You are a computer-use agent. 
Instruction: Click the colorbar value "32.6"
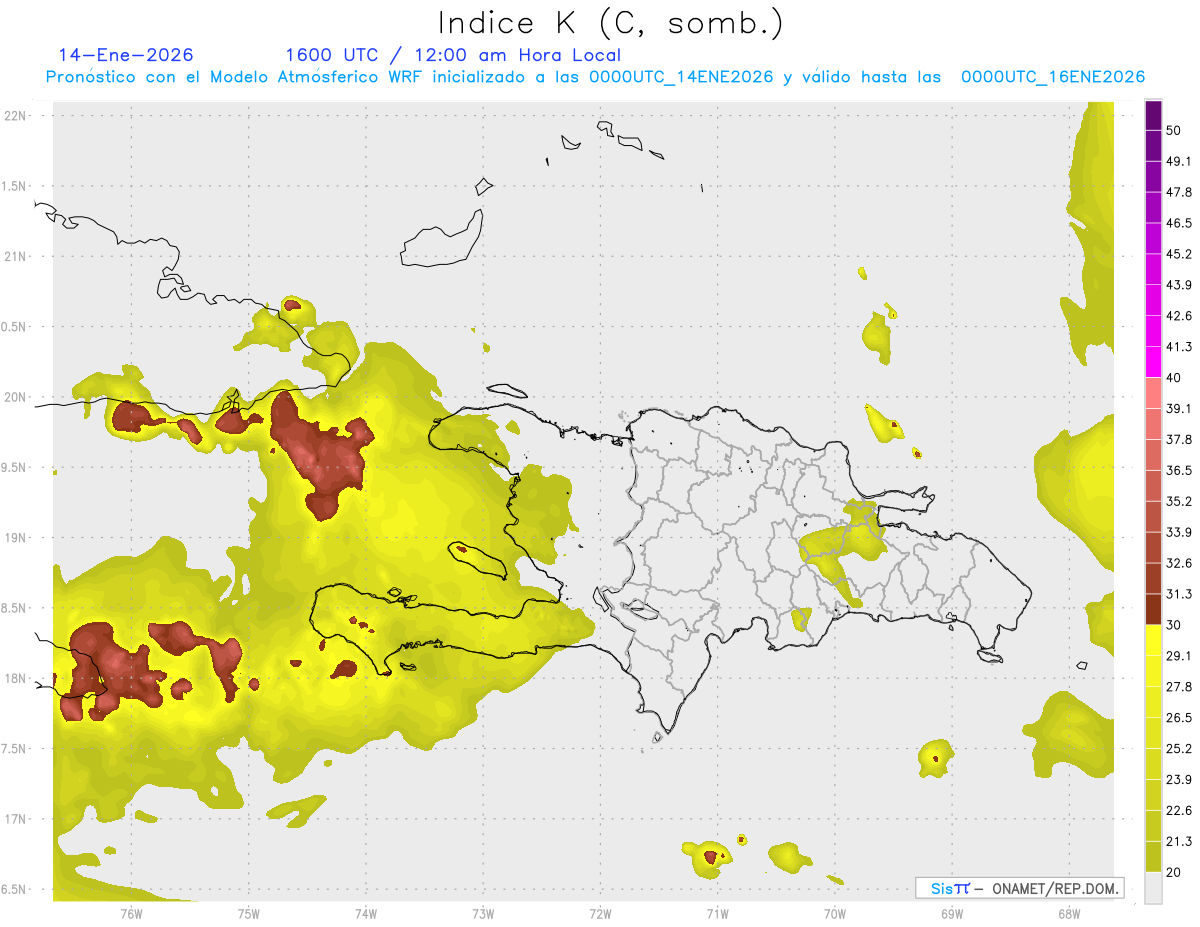pyautogui.click(x=1179, y=563)
